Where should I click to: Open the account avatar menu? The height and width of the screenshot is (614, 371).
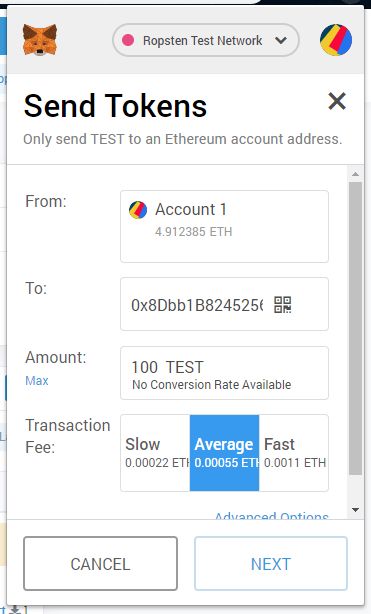tap(336, 40)
